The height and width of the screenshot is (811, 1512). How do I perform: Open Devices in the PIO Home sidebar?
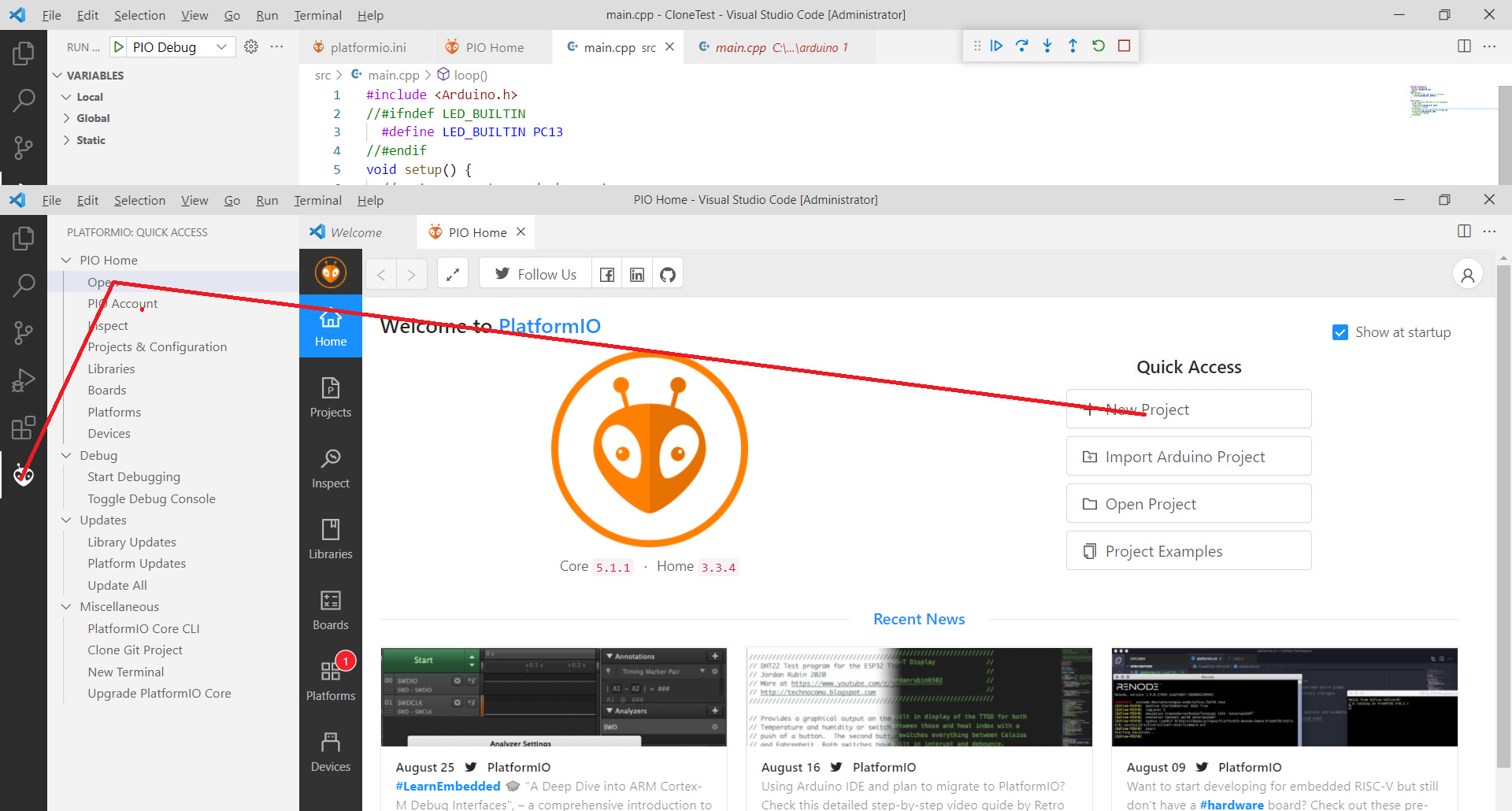tap(331, 751)
